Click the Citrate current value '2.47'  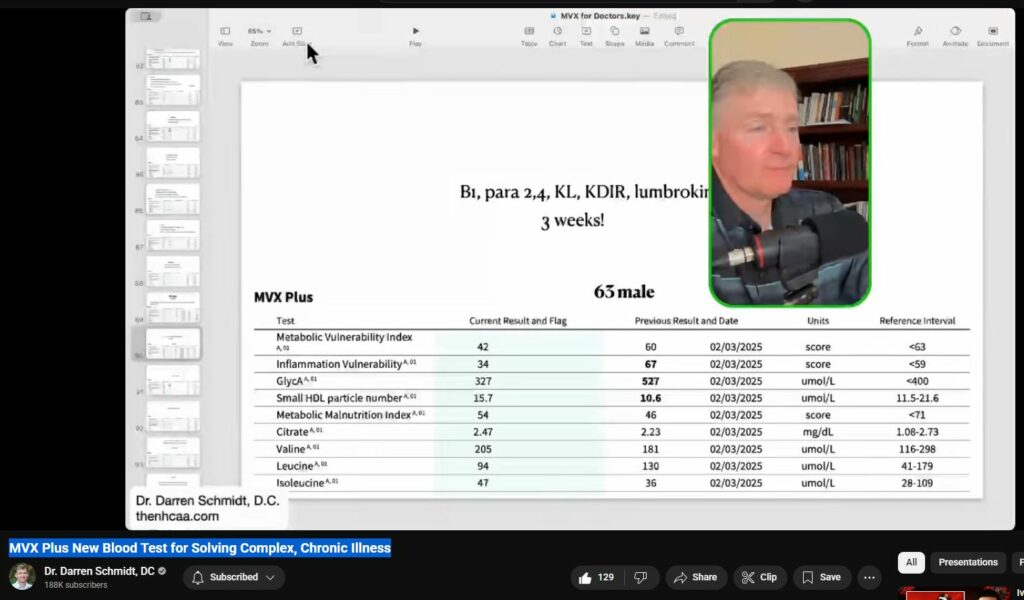[x=483, y=432]
